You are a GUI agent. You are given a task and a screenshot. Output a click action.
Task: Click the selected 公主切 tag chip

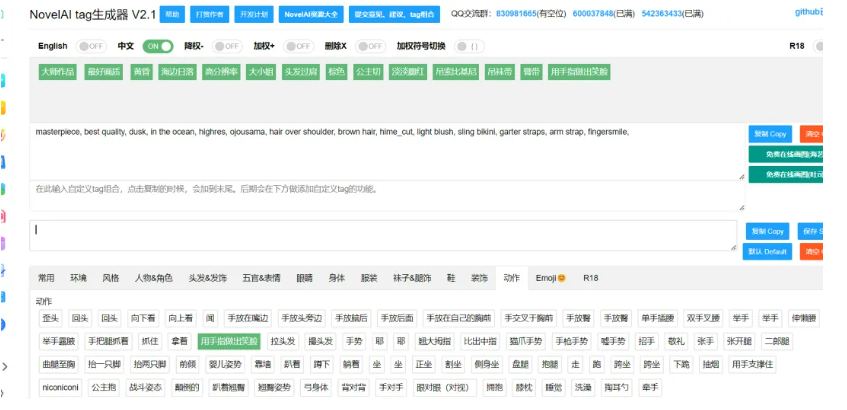tap(369, 72)
